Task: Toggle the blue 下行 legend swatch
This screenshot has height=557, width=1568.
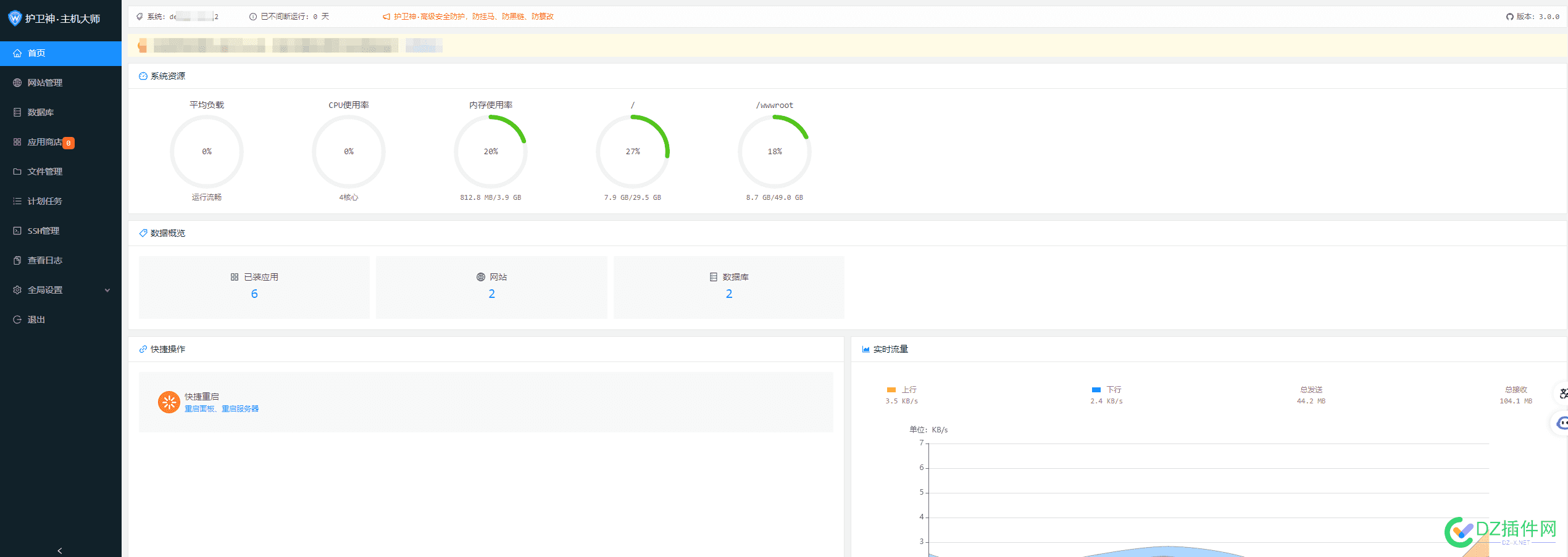Action: (1096, 390)
